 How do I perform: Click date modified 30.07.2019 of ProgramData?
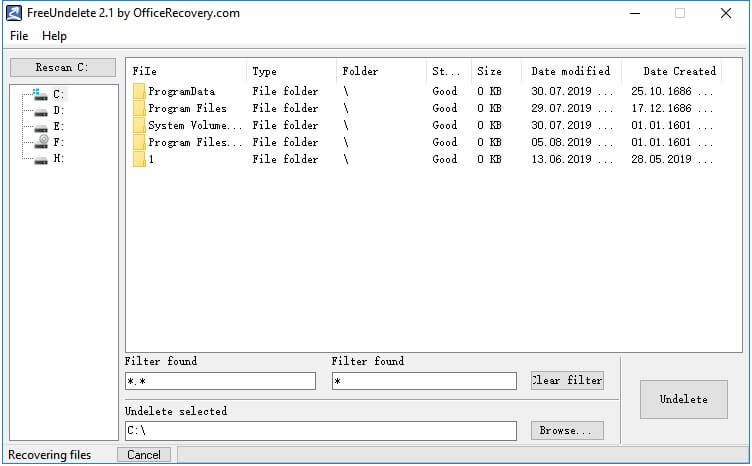(572, 91)
